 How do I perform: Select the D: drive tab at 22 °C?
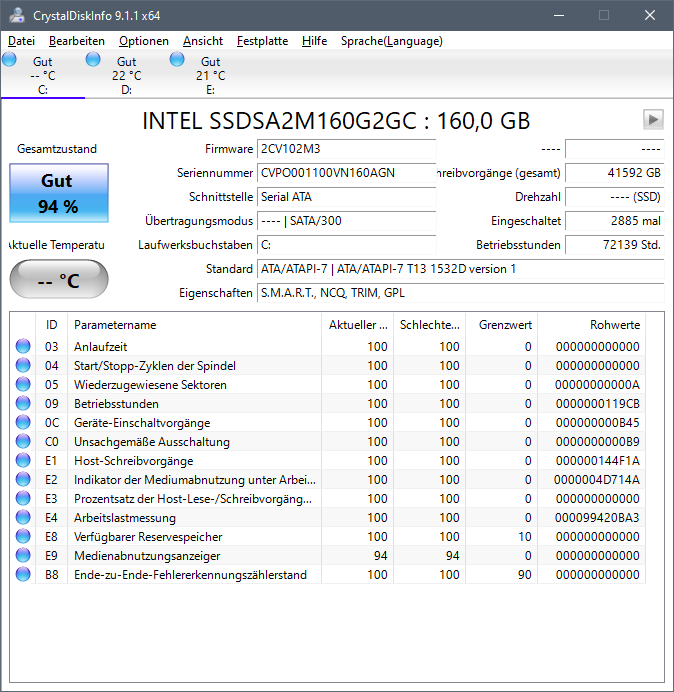(x=127, y=75)
